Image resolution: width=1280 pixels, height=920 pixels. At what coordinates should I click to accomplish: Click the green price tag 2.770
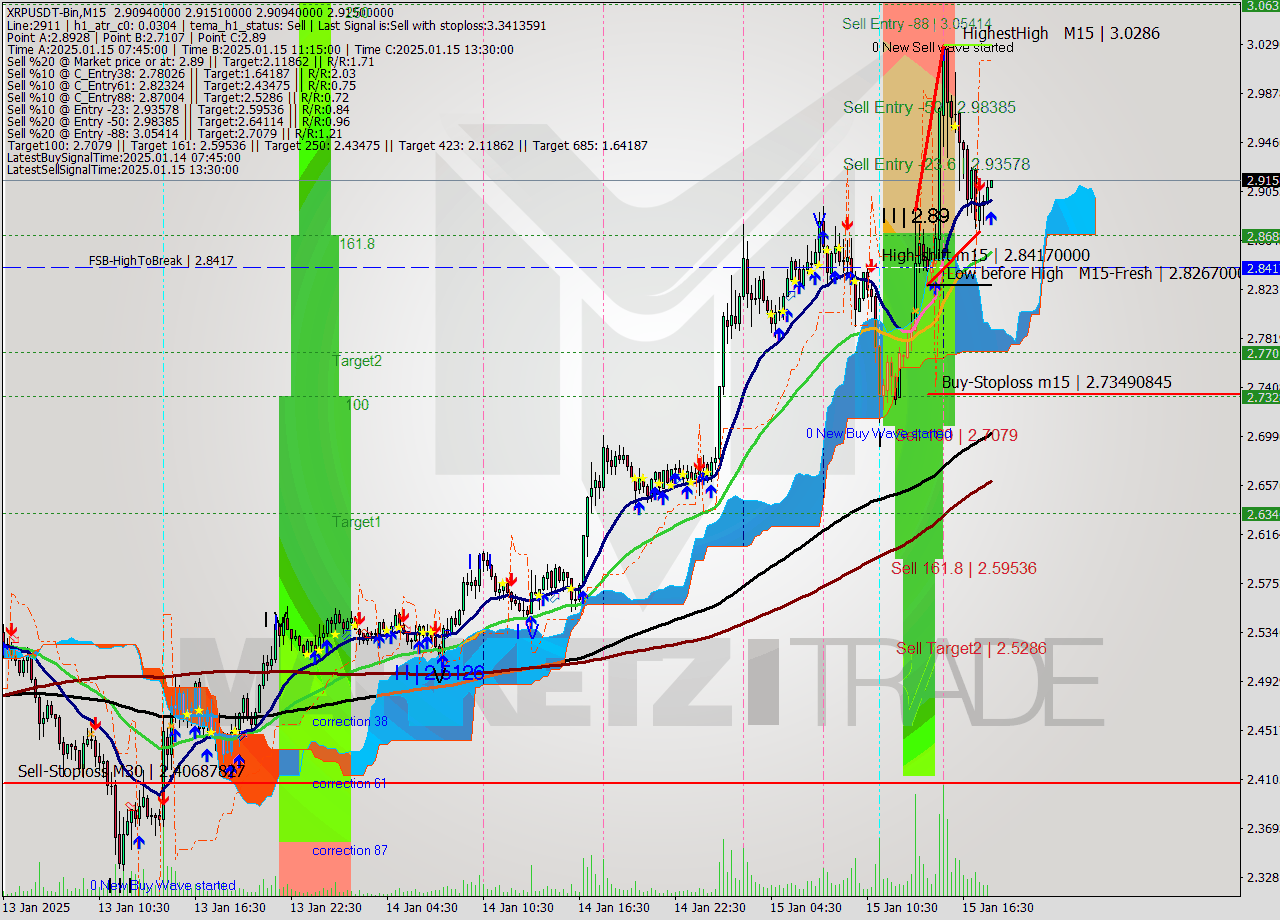(x=1260, y=353)
